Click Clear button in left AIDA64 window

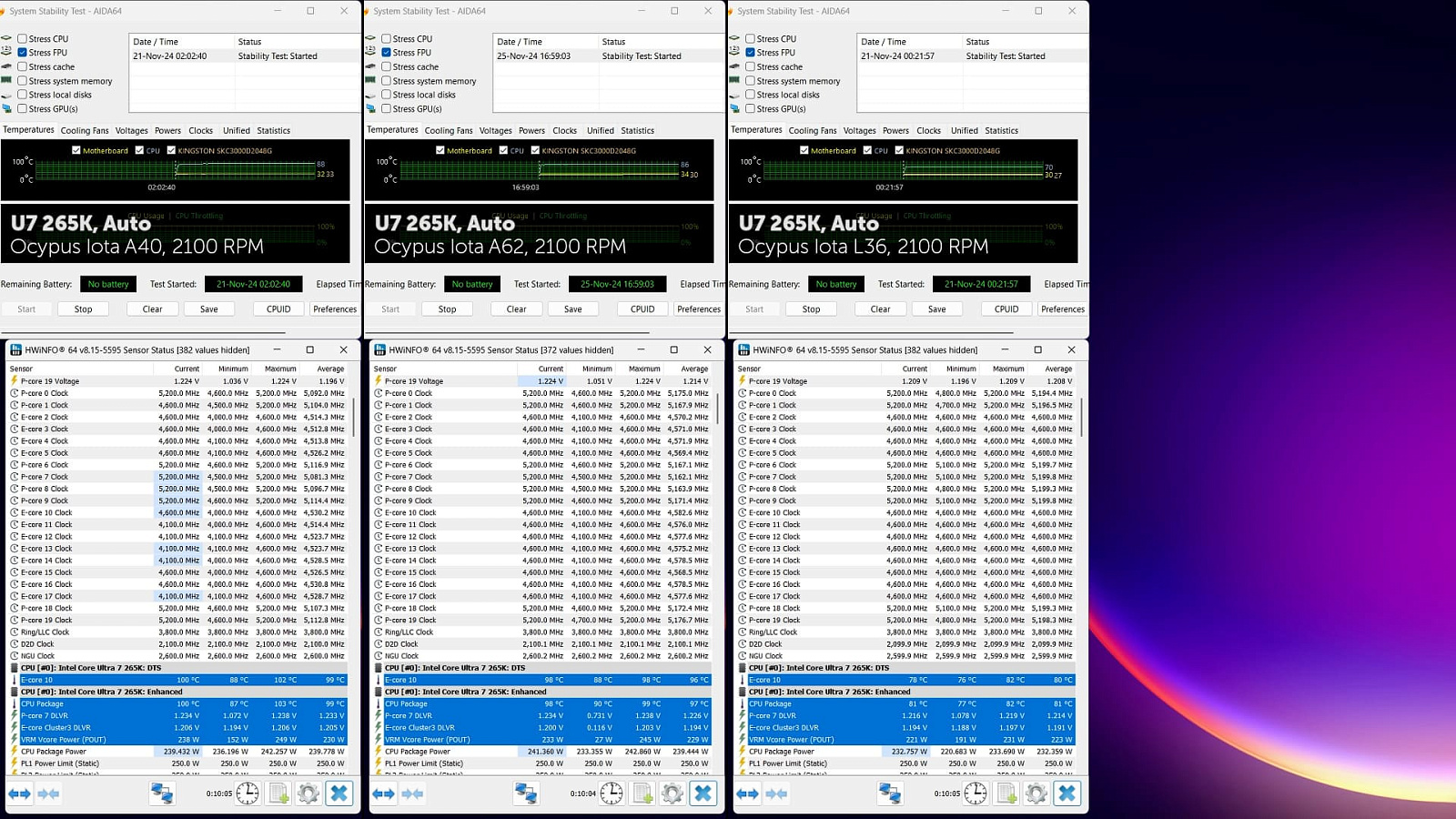[152, 309]
